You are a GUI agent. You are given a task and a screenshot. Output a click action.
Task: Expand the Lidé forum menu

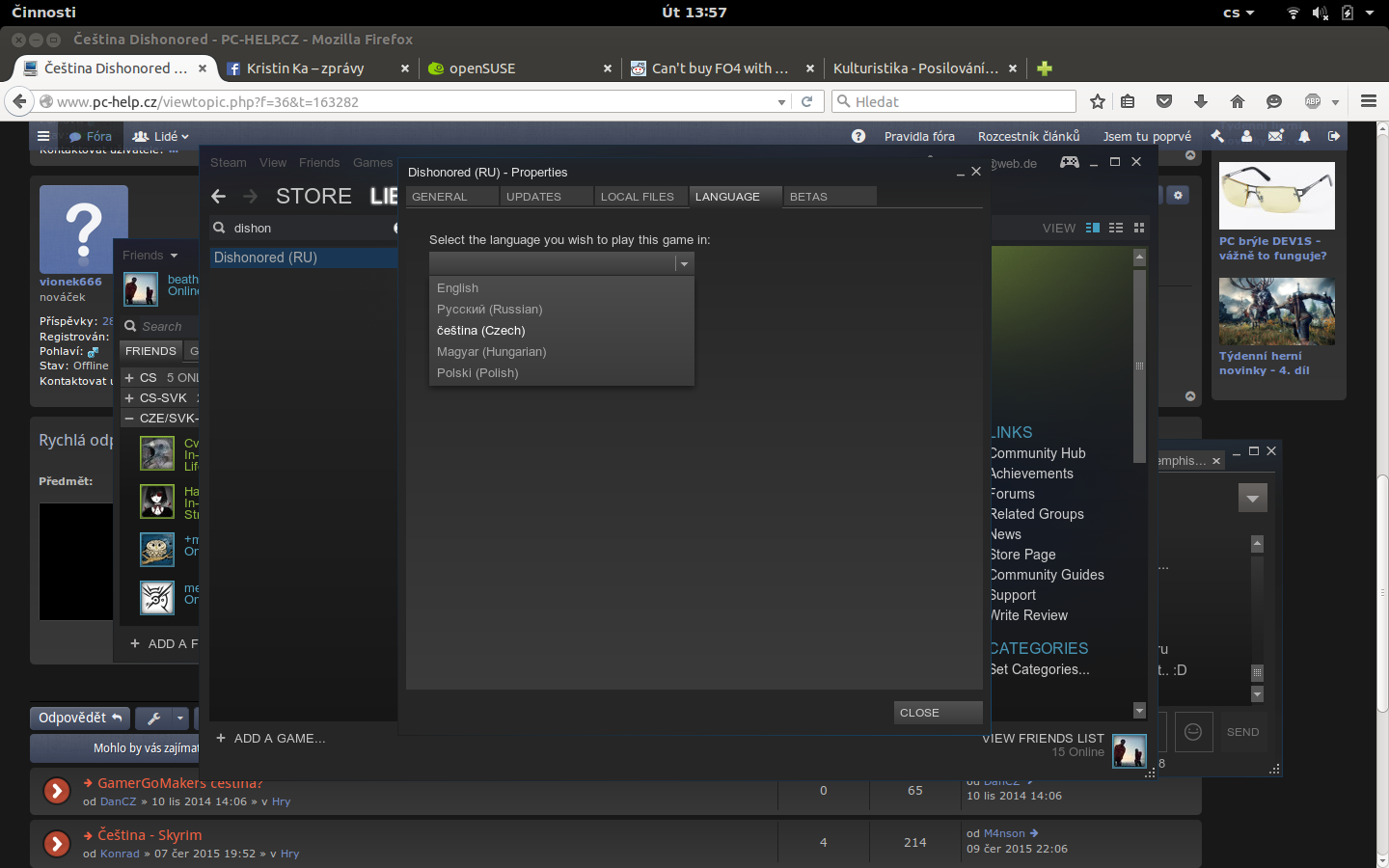(x=160, y=136)
